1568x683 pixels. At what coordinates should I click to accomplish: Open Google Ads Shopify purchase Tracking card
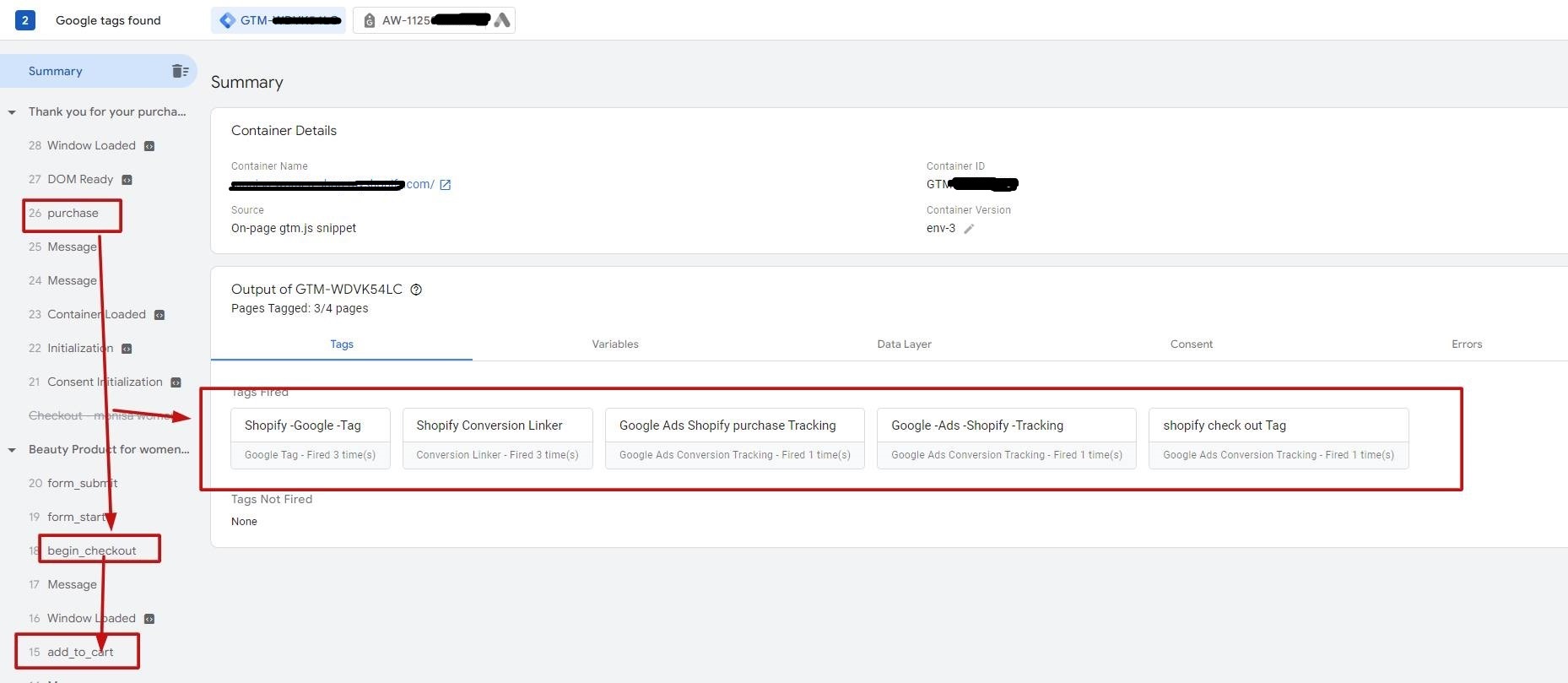coord(735,439)
